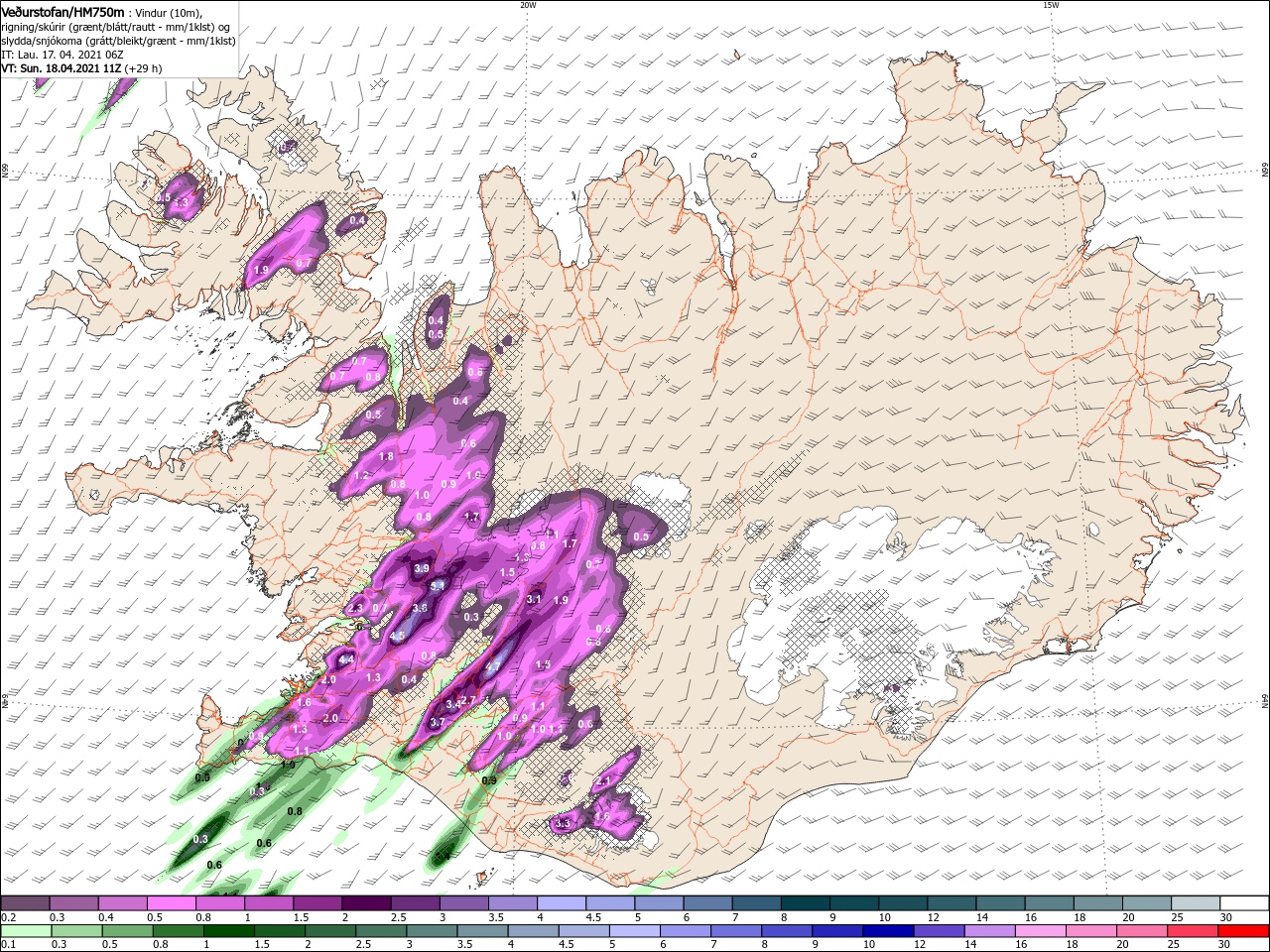Click the 2.1 precipitation value label
Viewport: 1270px width, 952px height.
point(603,781)
